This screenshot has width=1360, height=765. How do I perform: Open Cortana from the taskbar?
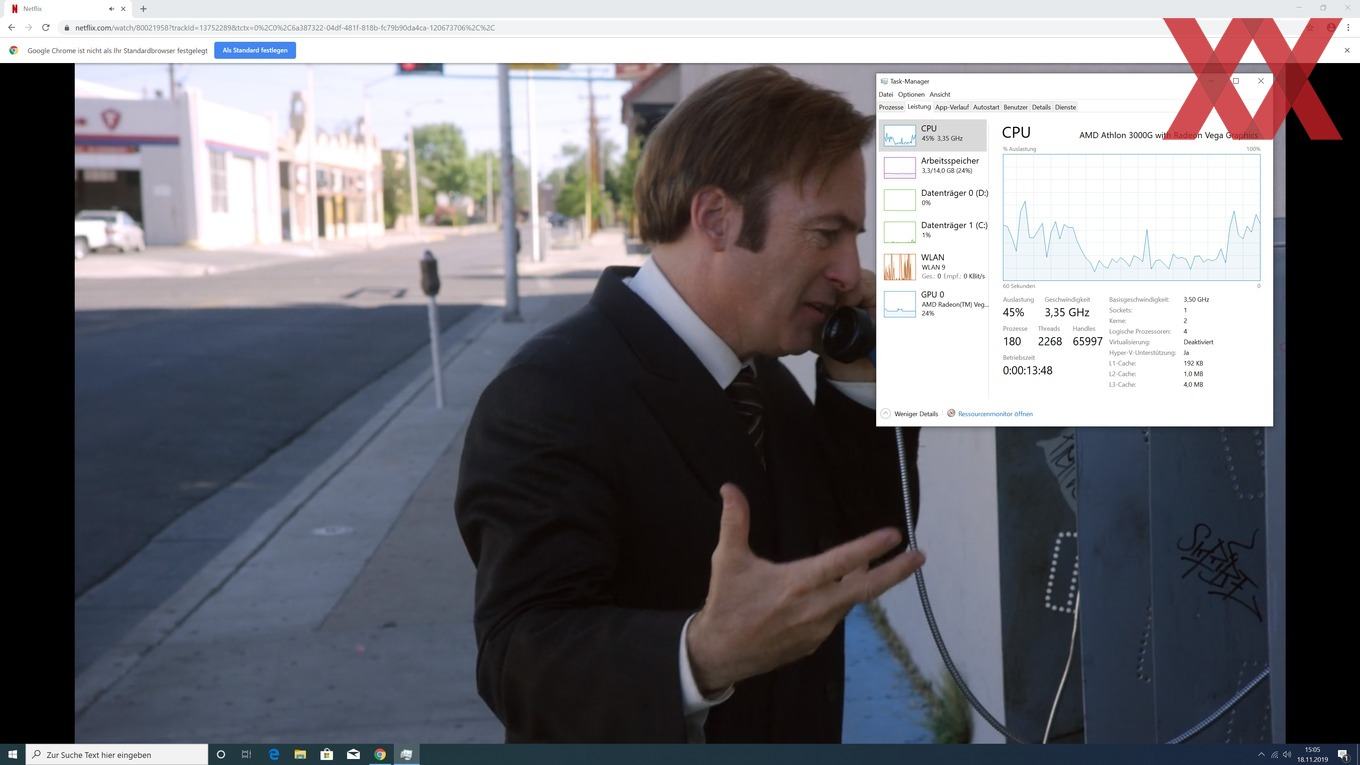221,754
